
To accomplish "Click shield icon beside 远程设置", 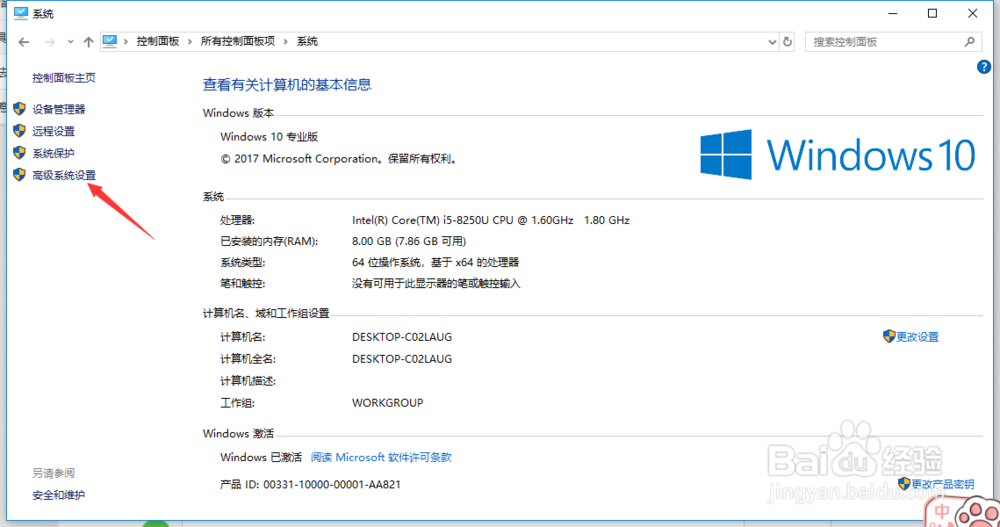I will 19,131.
